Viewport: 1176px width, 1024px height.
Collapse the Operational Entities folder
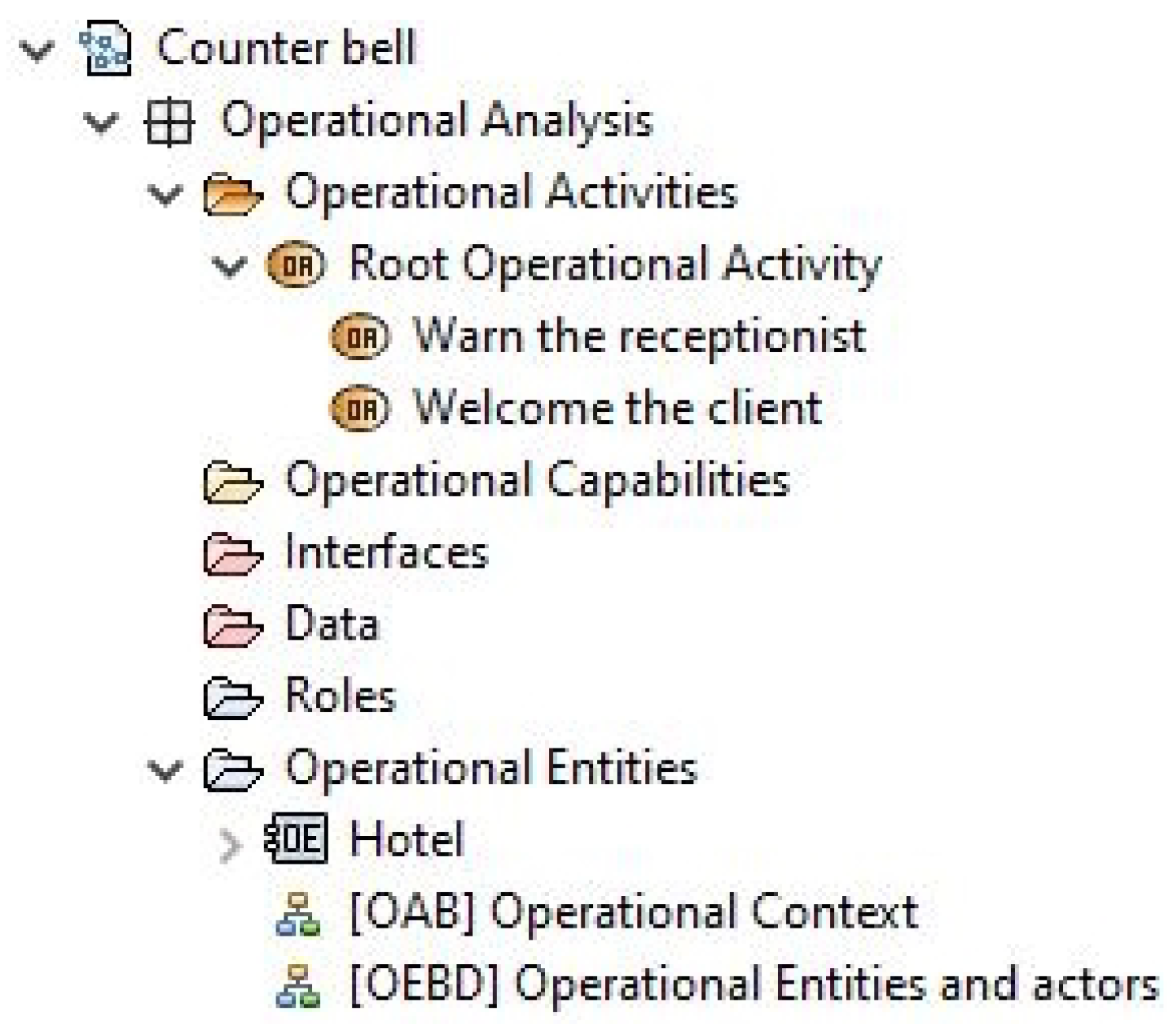[165, 769]
